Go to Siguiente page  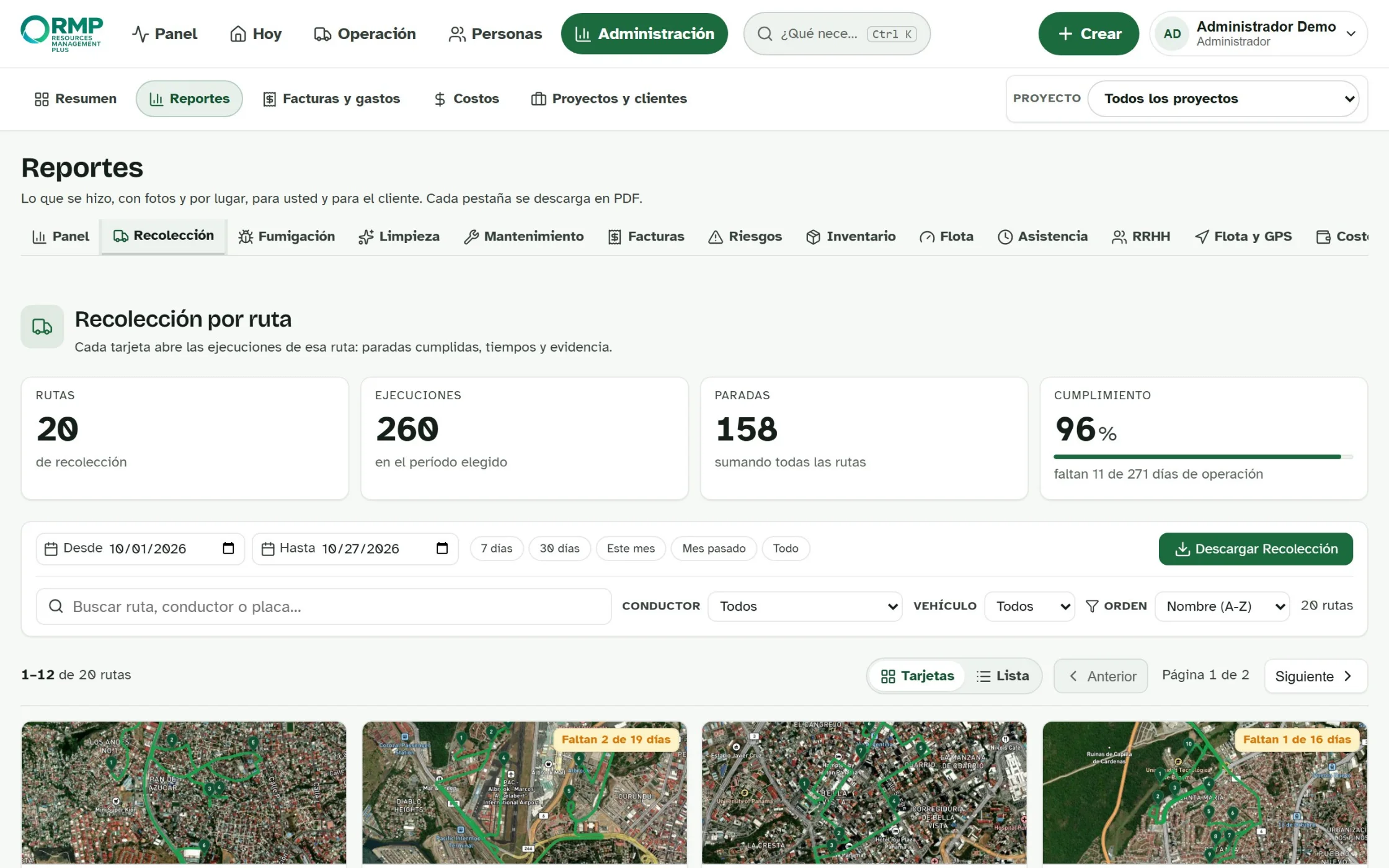tap(1315, 676)
